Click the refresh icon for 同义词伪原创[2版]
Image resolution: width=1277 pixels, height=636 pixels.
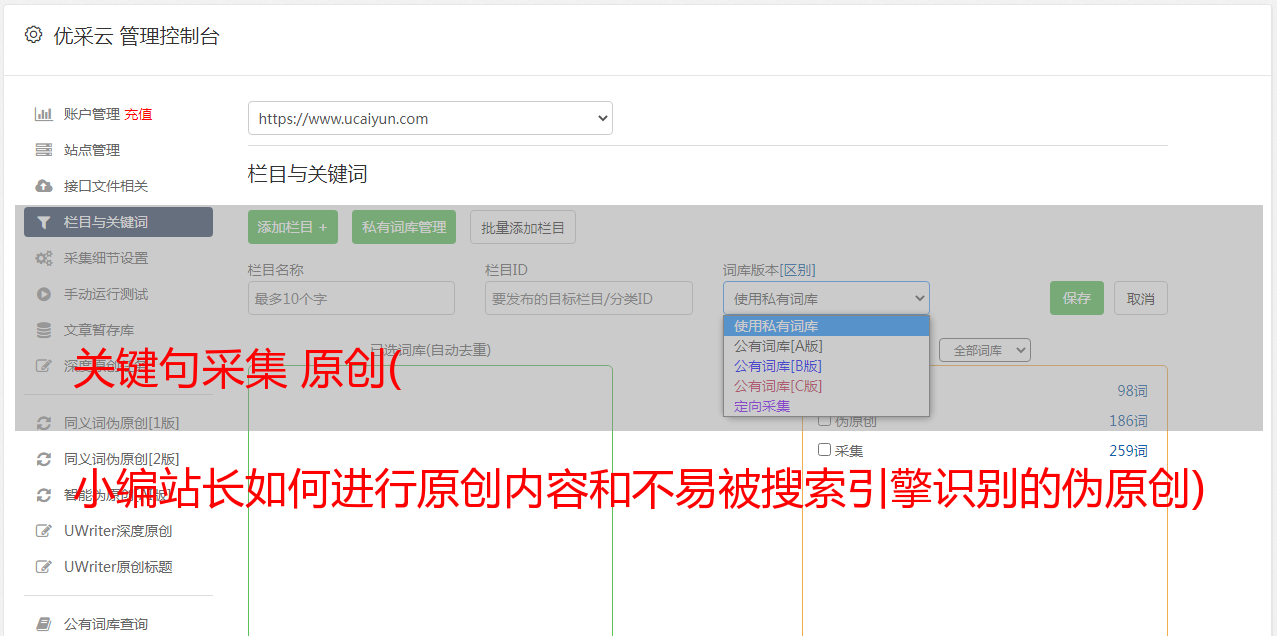(43, 459)
